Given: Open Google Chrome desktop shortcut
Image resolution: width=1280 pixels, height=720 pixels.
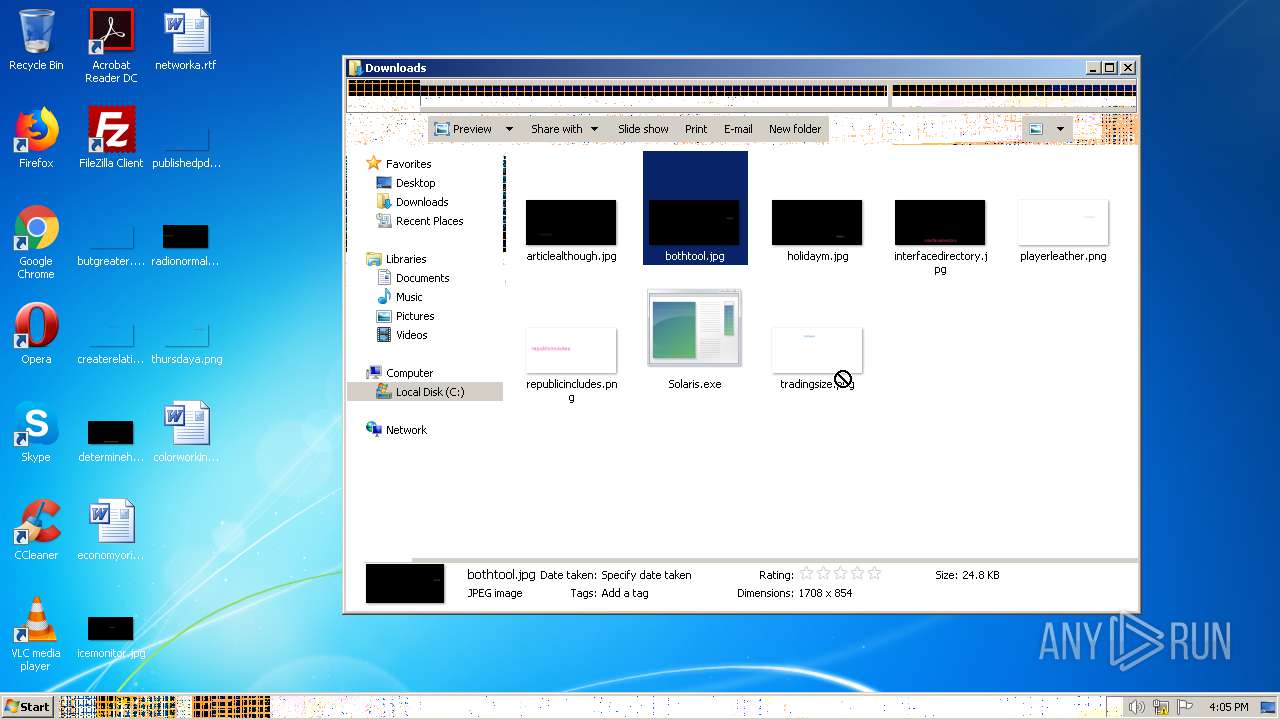Looking at the screenshot, I should click(x=36, y=243).
